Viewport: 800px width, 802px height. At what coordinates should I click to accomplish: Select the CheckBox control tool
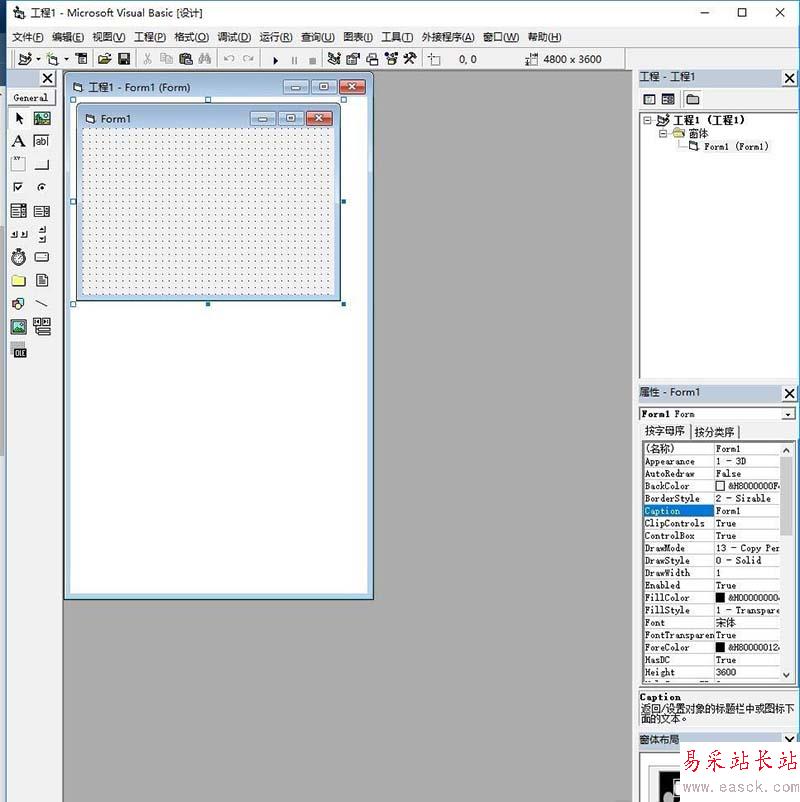coord(19,187)
